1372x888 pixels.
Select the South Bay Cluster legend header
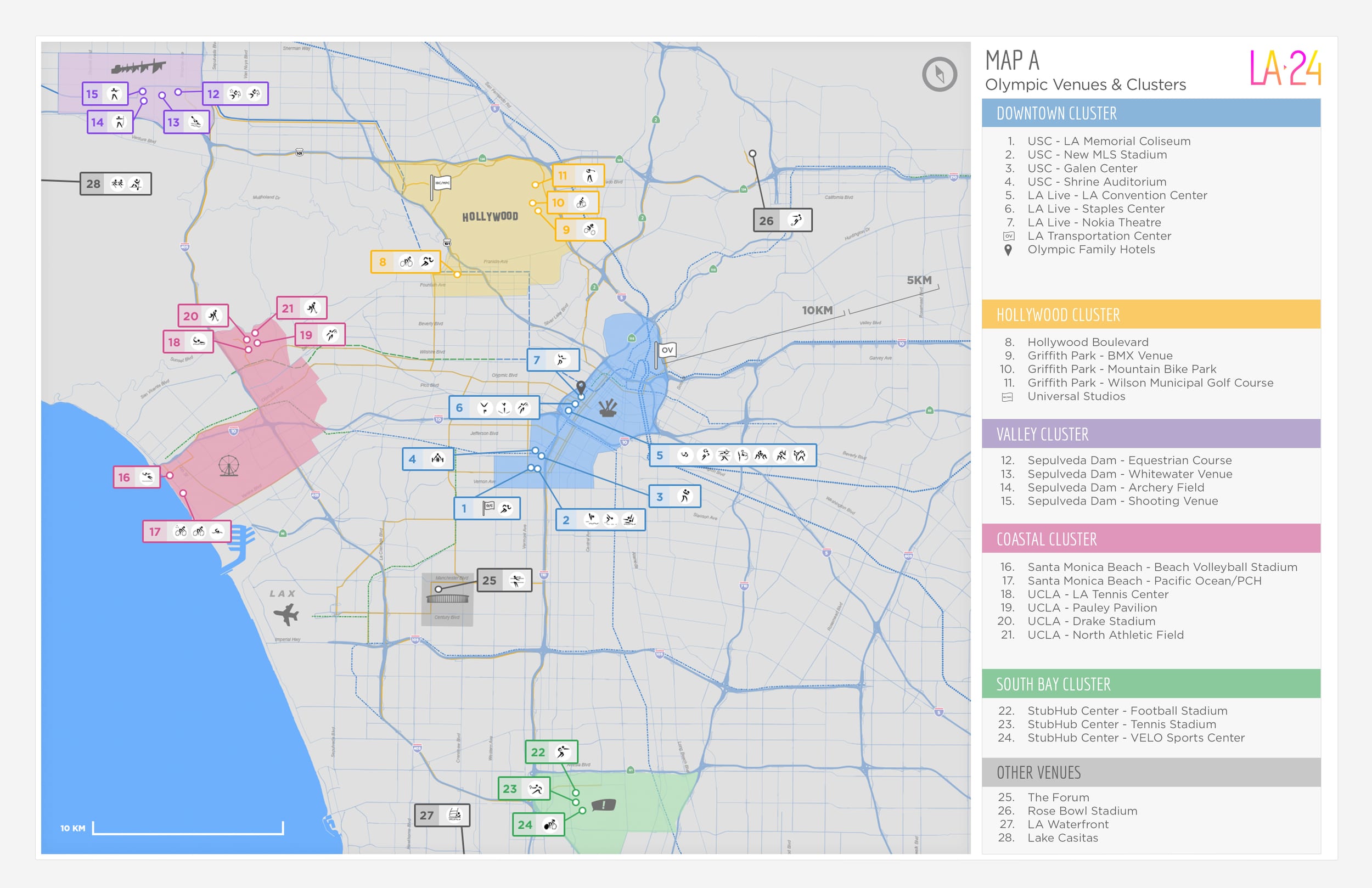click(1151, 684)
